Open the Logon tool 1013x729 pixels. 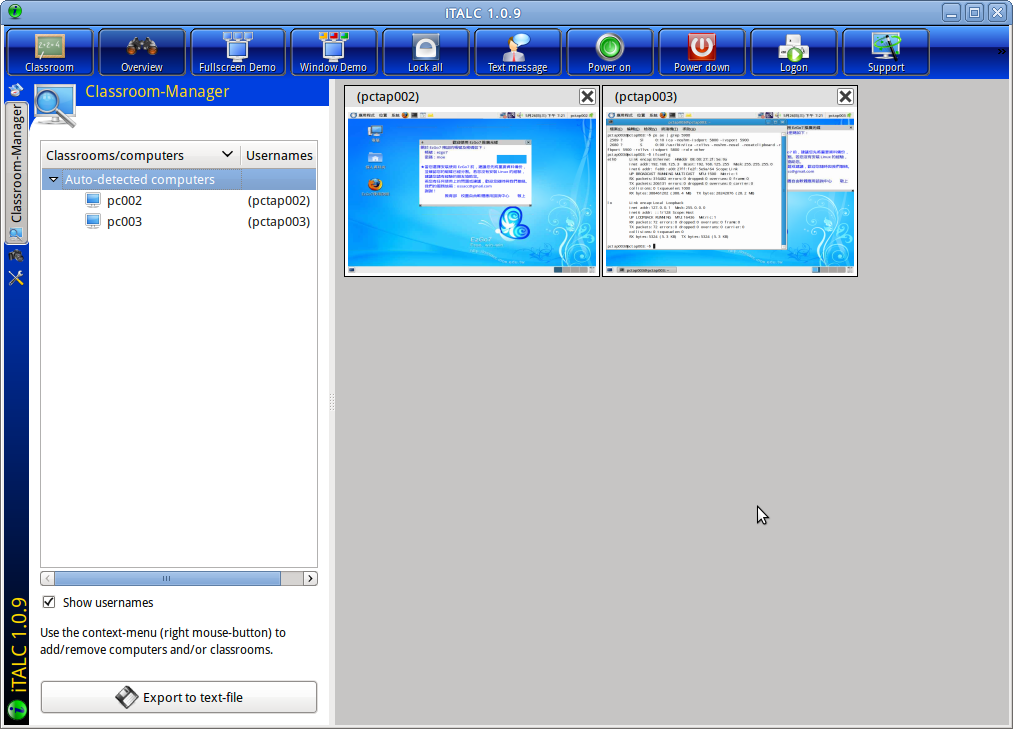pyautogui.click(x=793, y=52)
